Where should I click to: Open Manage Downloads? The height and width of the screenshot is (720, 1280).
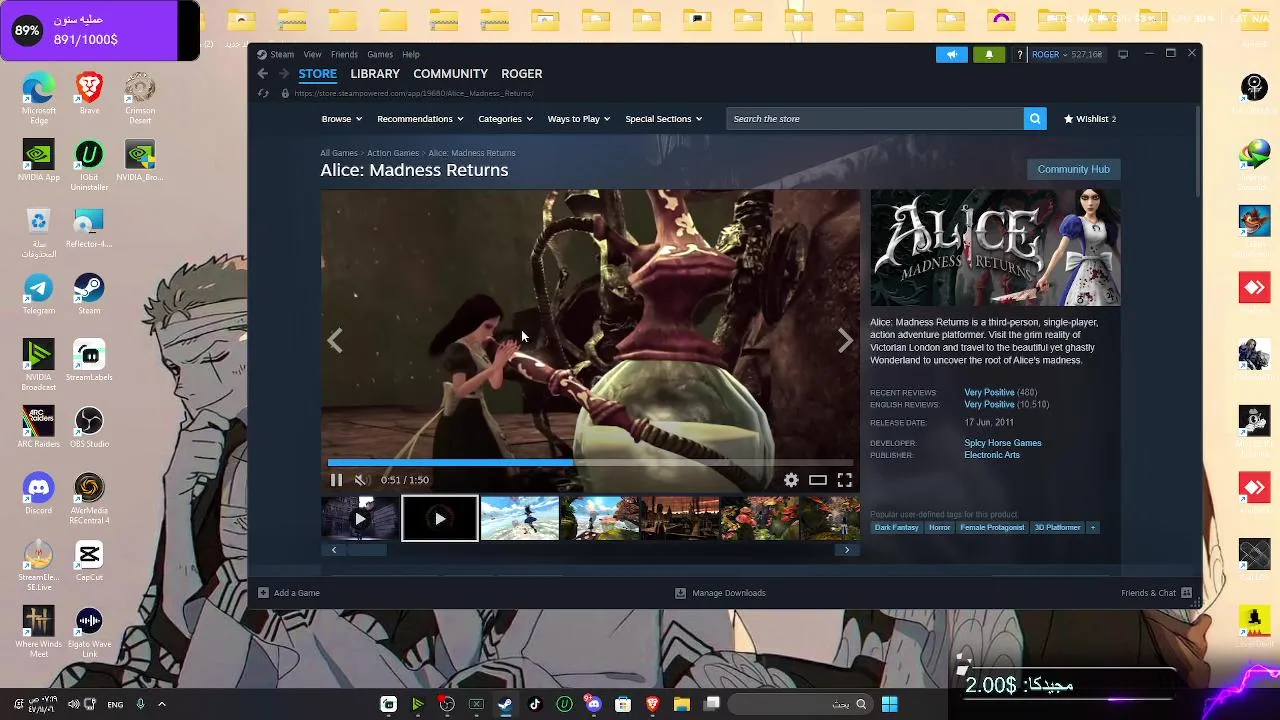click(720, 593)
